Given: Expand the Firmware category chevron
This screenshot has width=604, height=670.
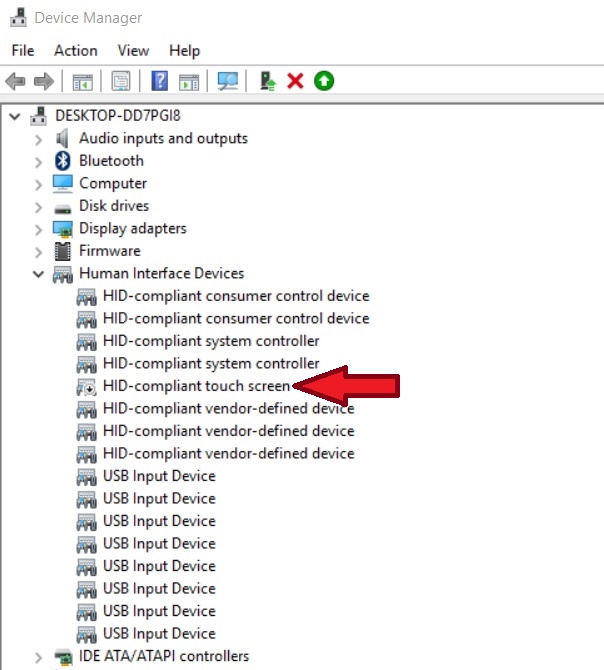Looking at the screenshot, I should (x=38, y=252).
